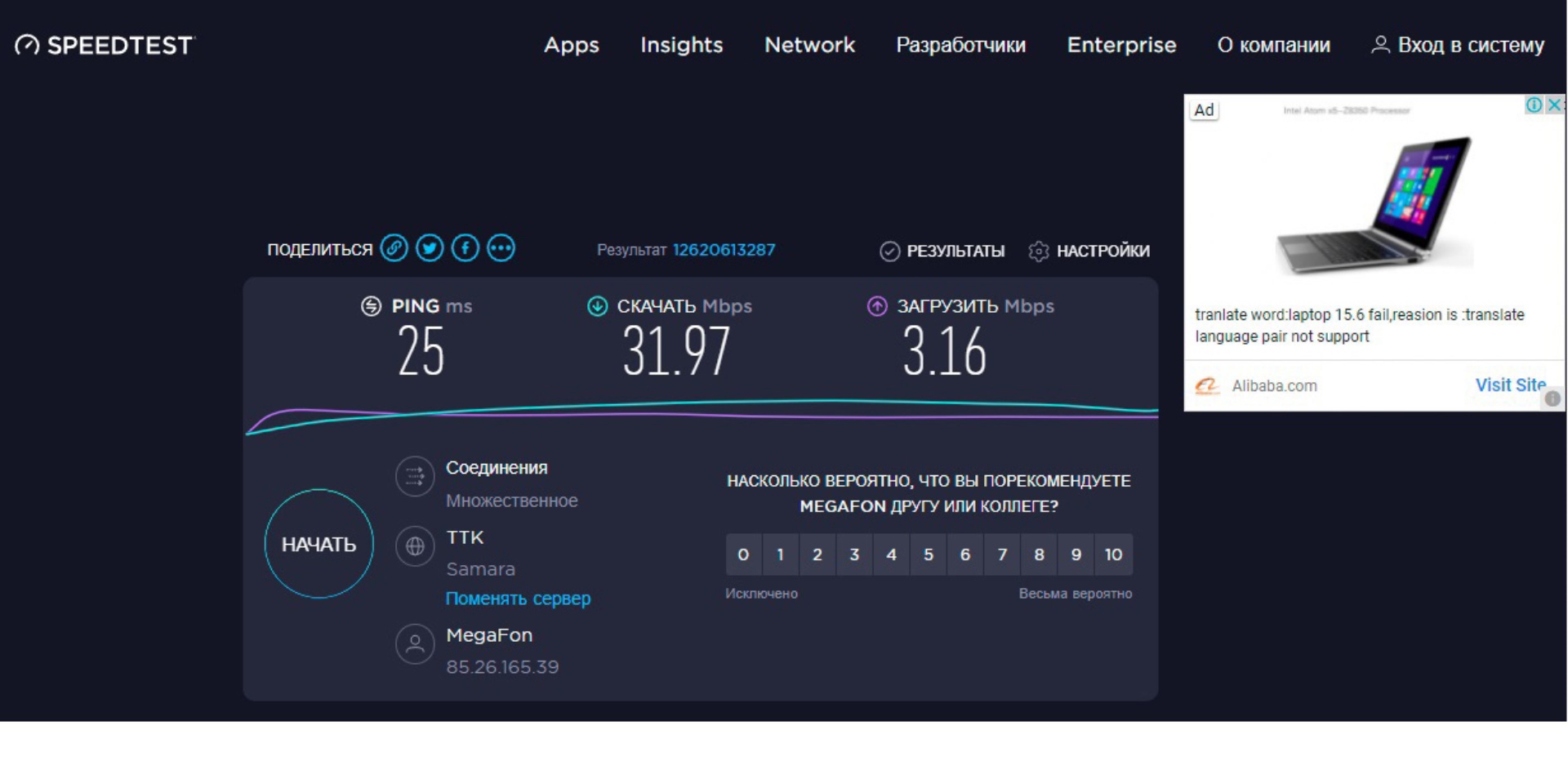Click the Множественное connection type text
The image size is (1568, 766).
coord(512,501)
